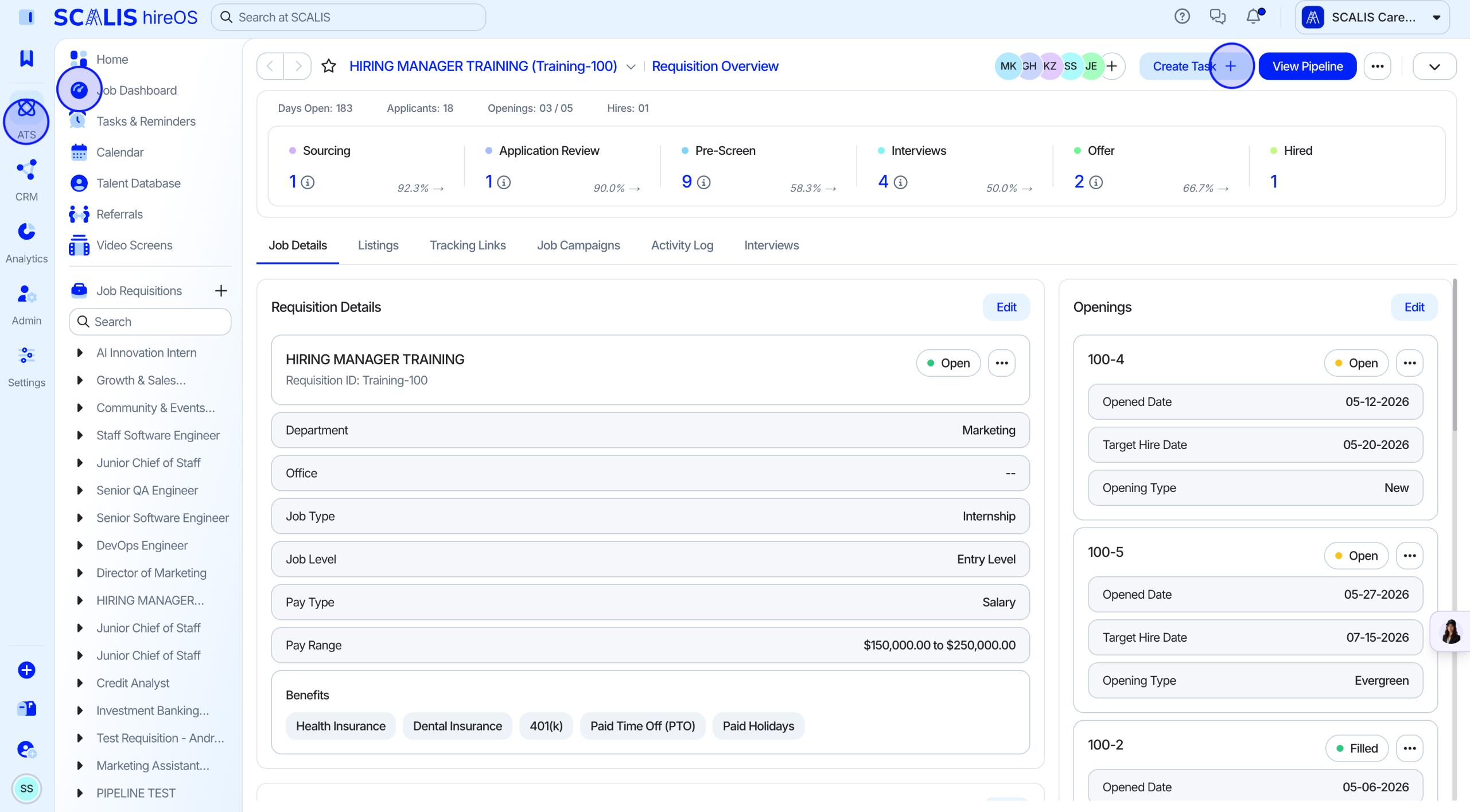This screenshot has height=812, width=1470.
Task: Open Calendar from sidebar
Action: pyautogui.click(x=120, y=152)
